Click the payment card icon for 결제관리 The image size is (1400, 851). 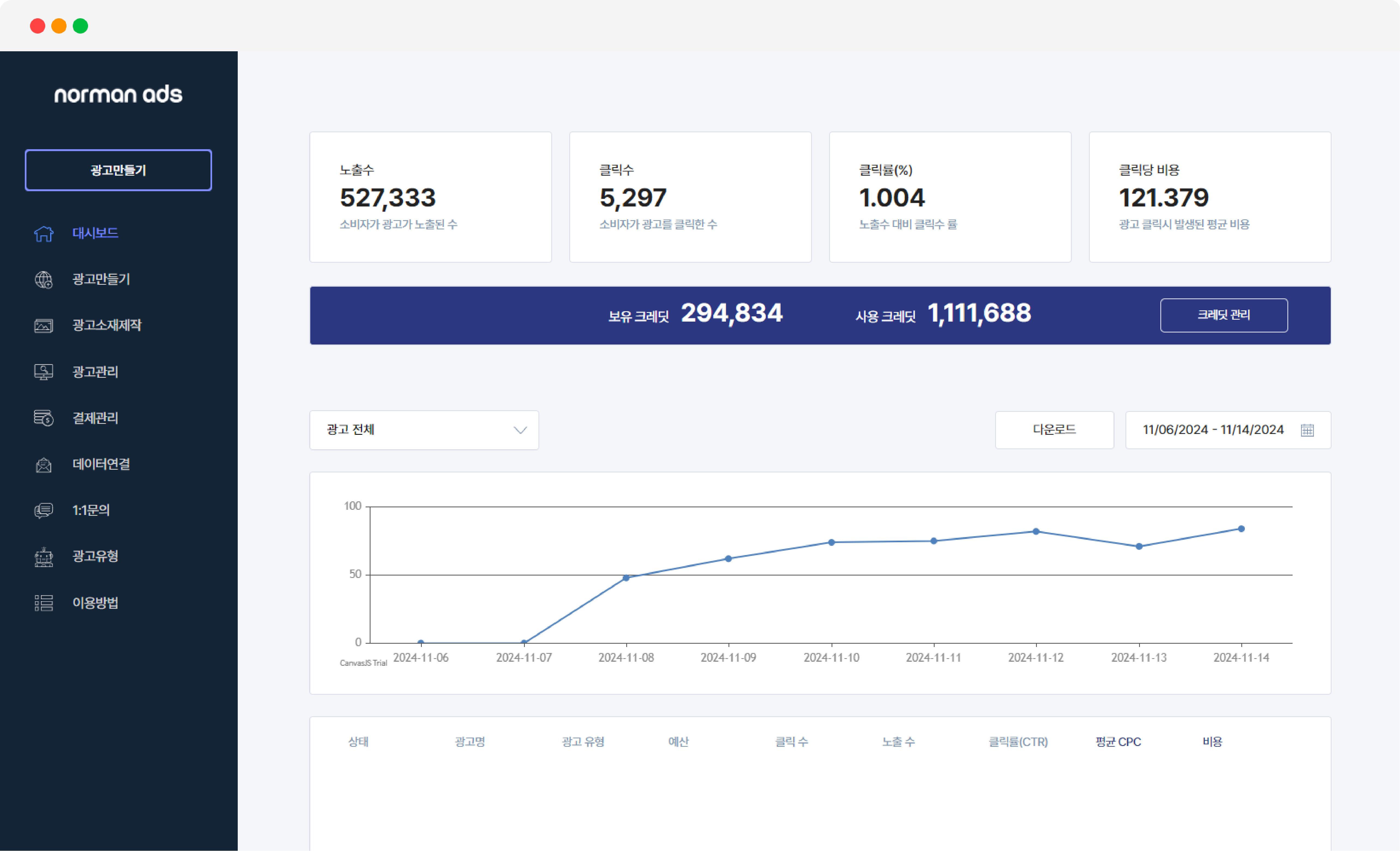(x=44, y=418)
